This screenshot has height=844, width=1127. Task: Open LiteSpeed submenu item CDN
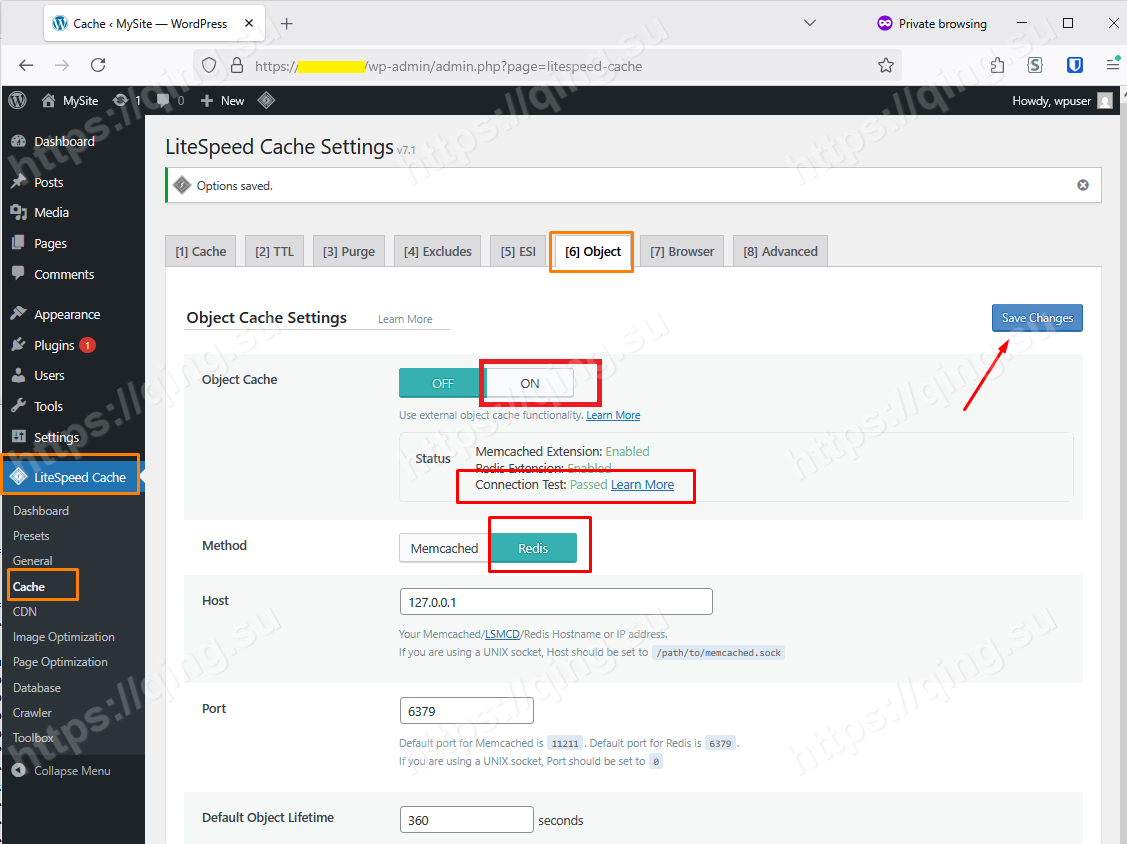[x=24, y=612]
